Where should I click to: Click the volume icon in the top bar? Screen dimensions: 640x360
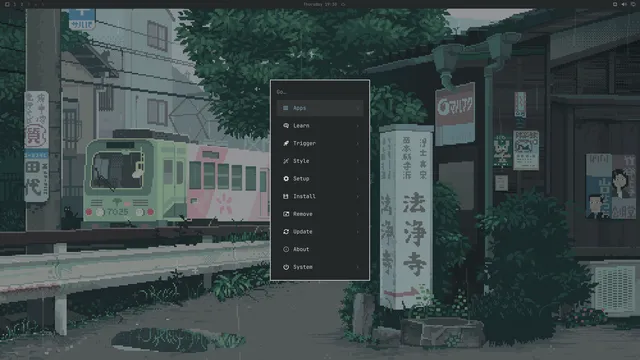(x=624, y=4)
